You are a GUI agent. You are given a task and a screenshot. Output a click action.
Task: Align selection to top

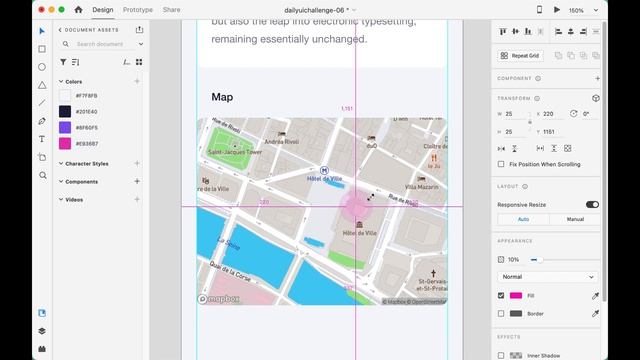pyautogui.click(x=503, y=31)
